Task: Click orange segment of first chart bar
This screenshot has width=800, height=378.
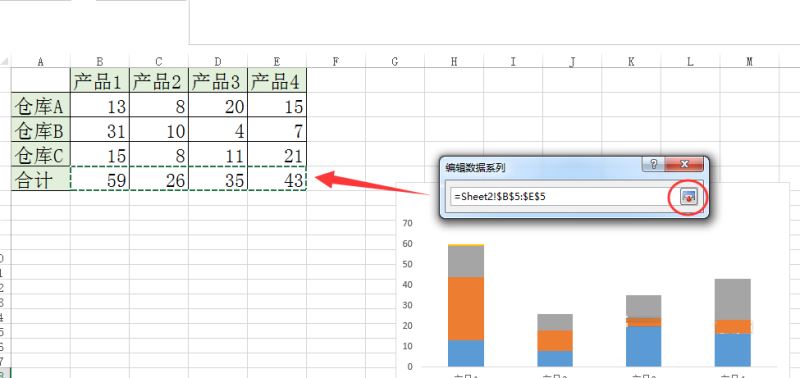Action: click(466, 308)
